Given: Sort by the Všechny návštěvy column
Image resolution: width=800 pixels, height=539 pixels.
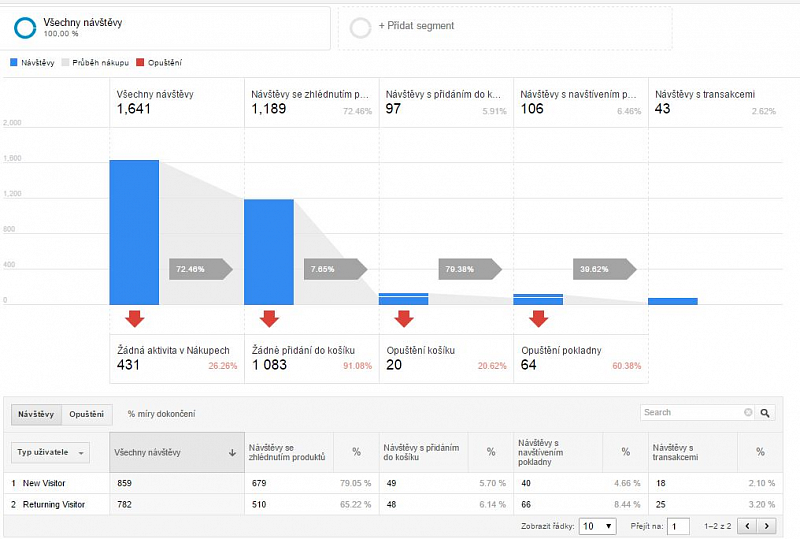Looking at the screenshot, I should coord(176,453).
